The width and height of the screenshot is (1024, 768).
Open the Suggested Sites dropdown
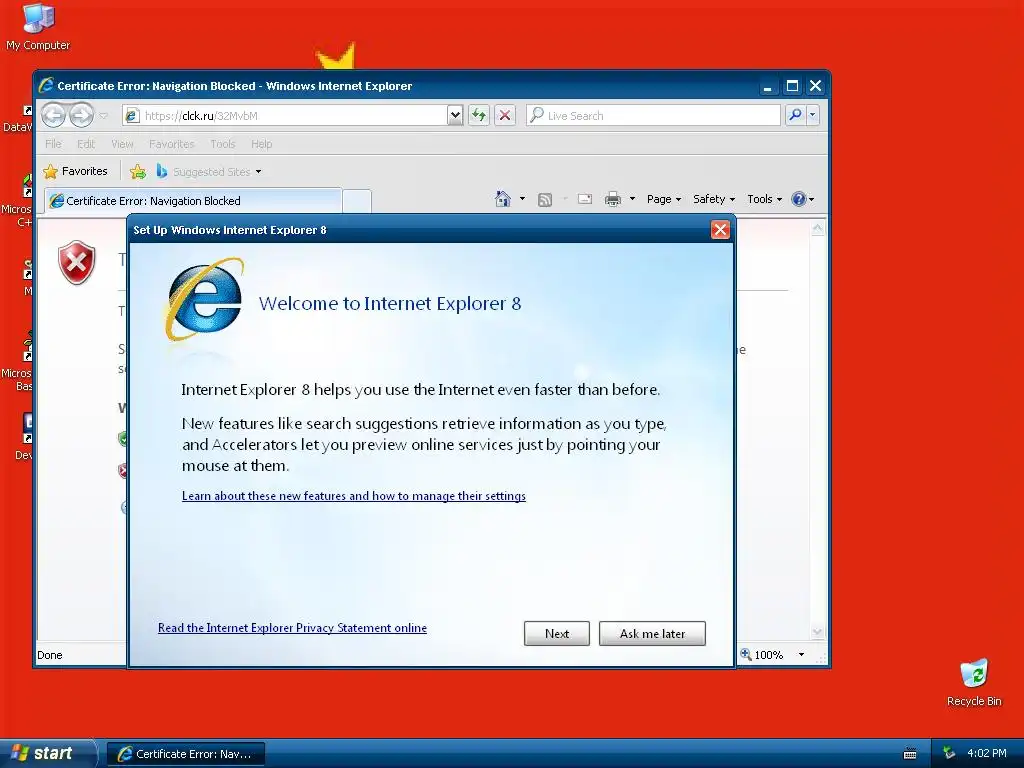coord(209,172)
